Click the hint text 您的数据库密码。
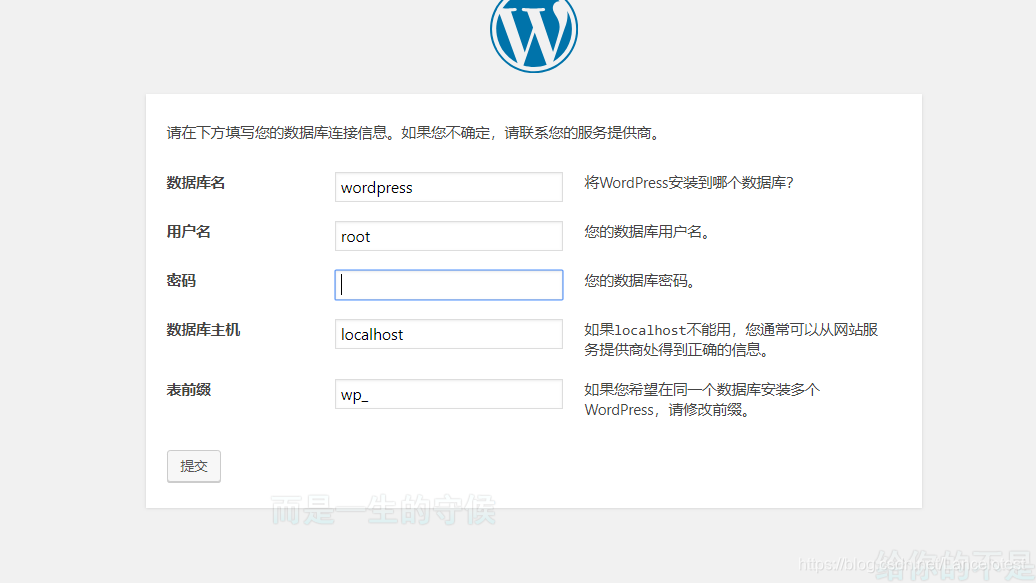This screenshot has width=1036, height=583. coord(640,281)
